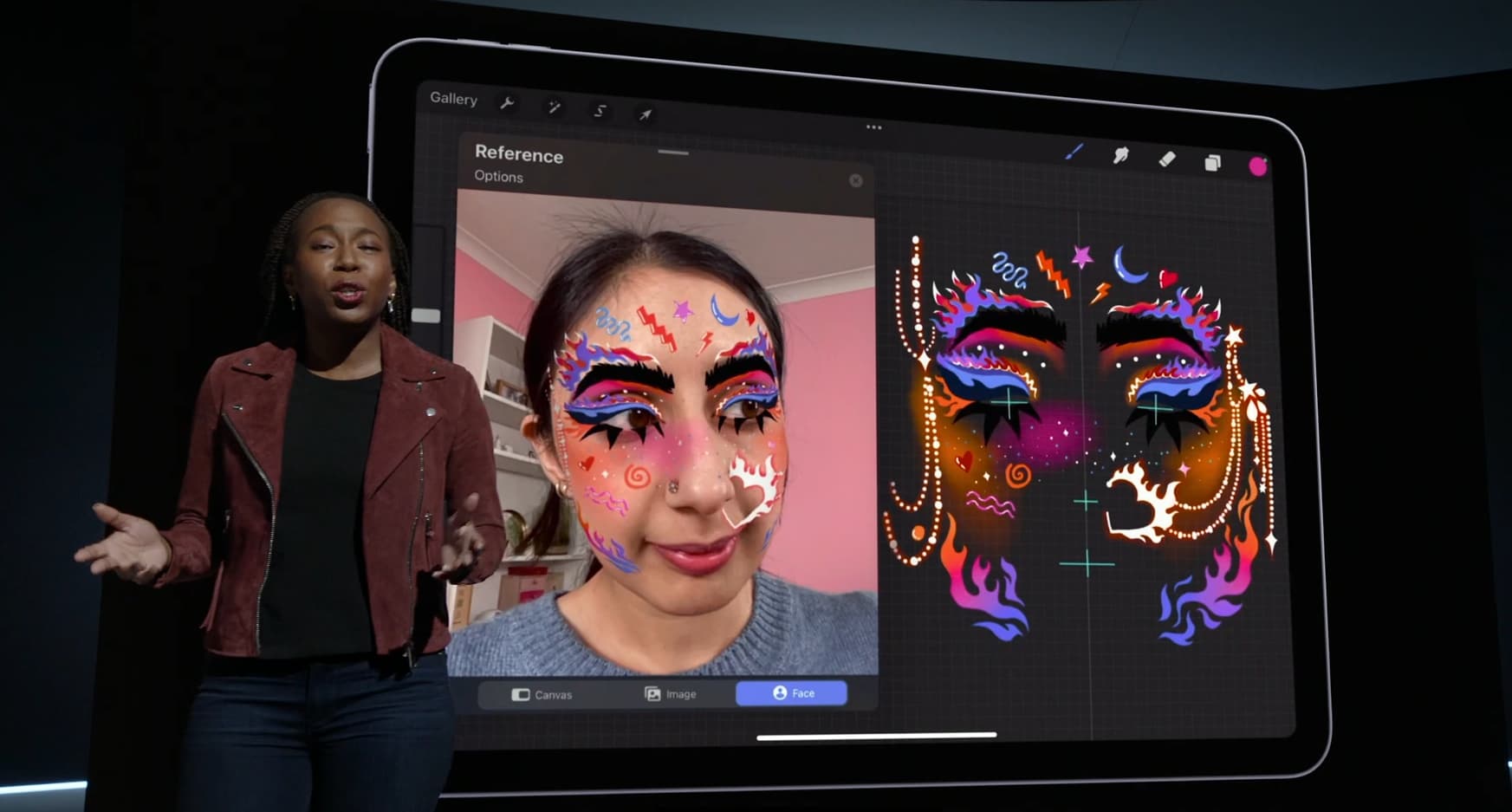Click the side brush slider handle

click(x=425, y=315)
